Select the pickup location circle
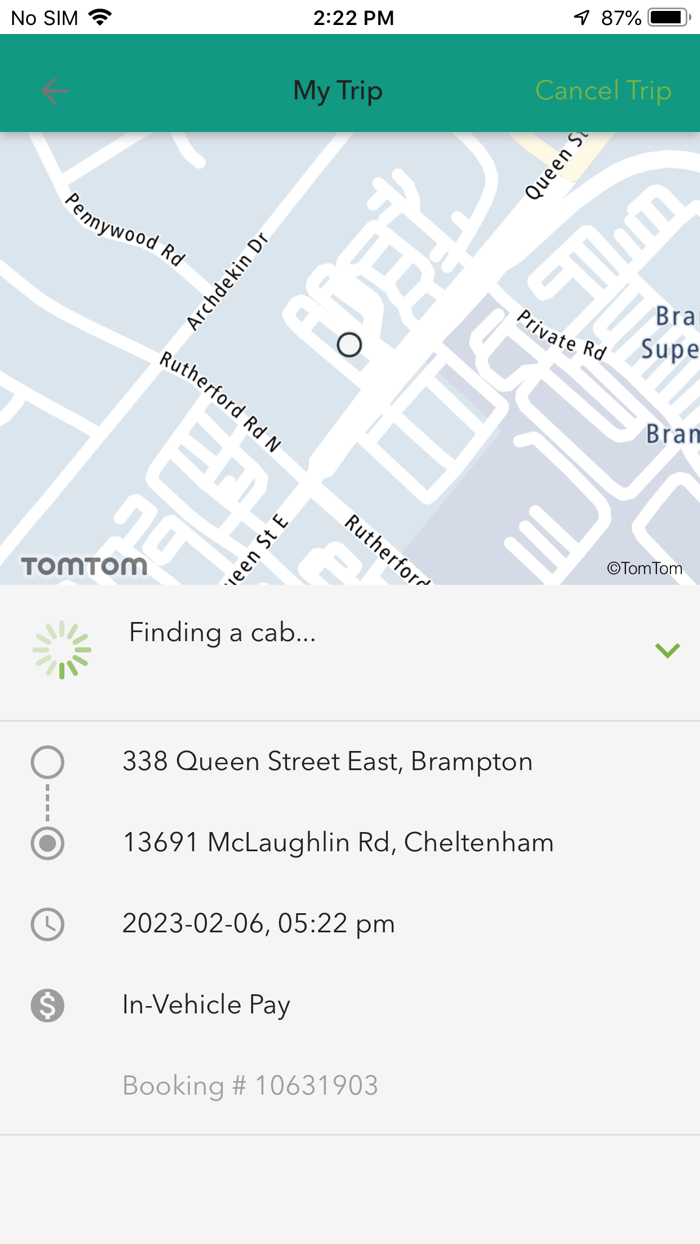Screen dimensions: 700x1244 (x=46, y=761)
